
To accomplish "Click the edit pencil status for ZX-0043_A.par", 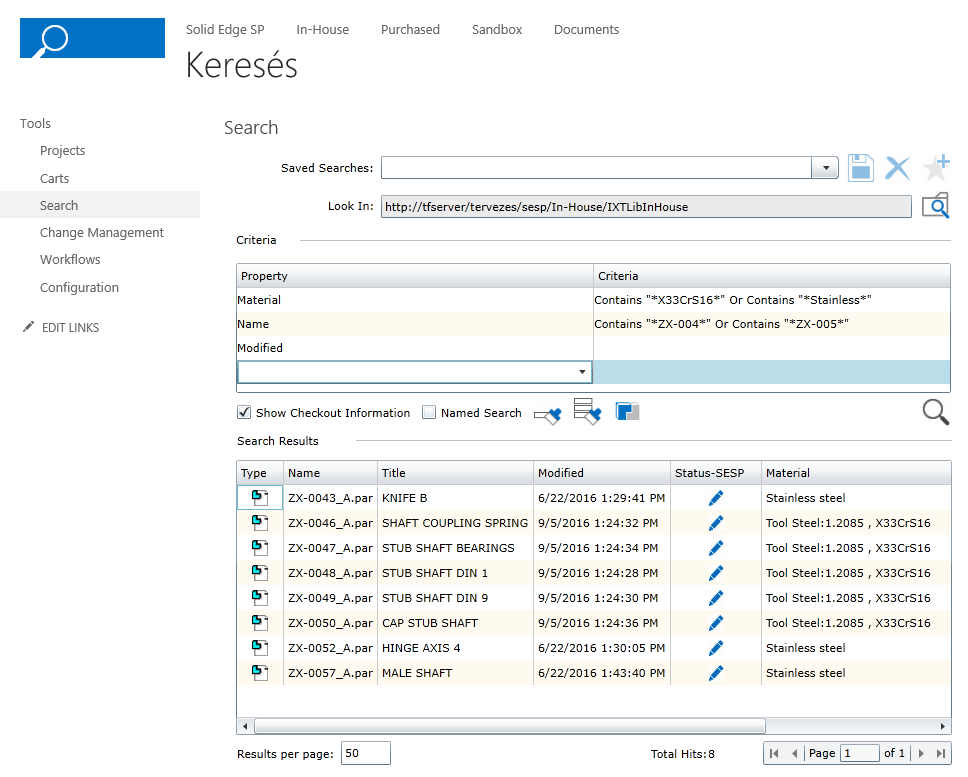I will 716,498.
